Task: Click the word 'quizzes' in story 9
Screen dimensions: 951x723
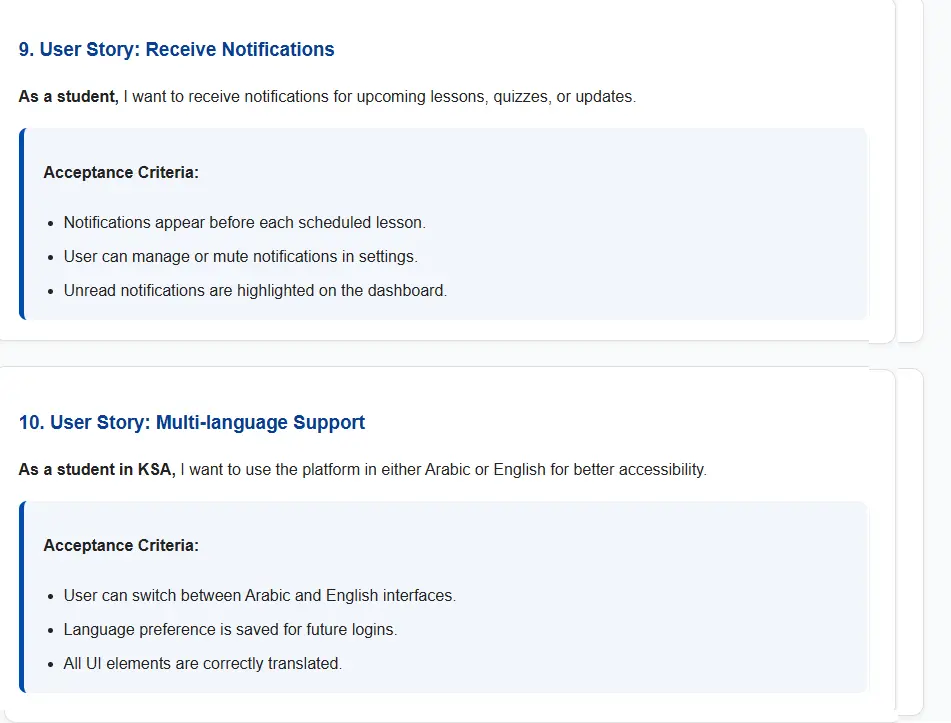Action: [x=520, y=97]
